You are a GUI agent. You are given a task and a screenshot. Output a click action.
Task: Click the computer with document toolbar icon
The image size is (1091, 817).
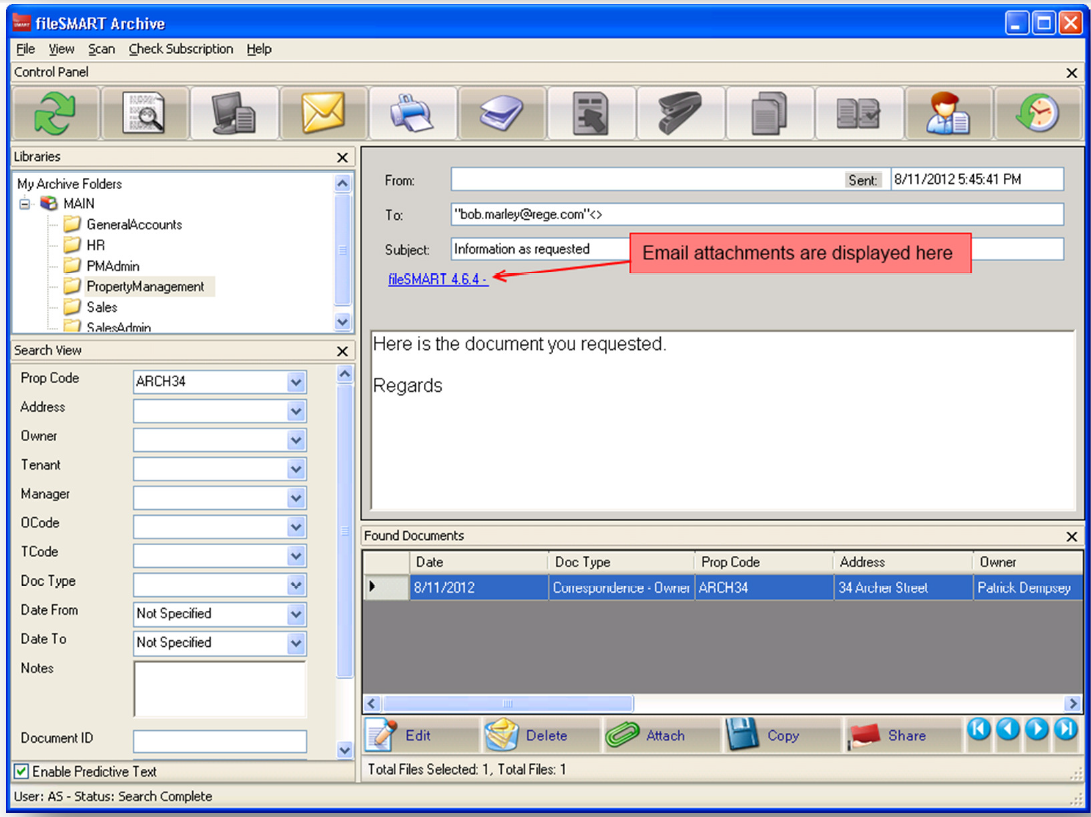coord(234,113)
